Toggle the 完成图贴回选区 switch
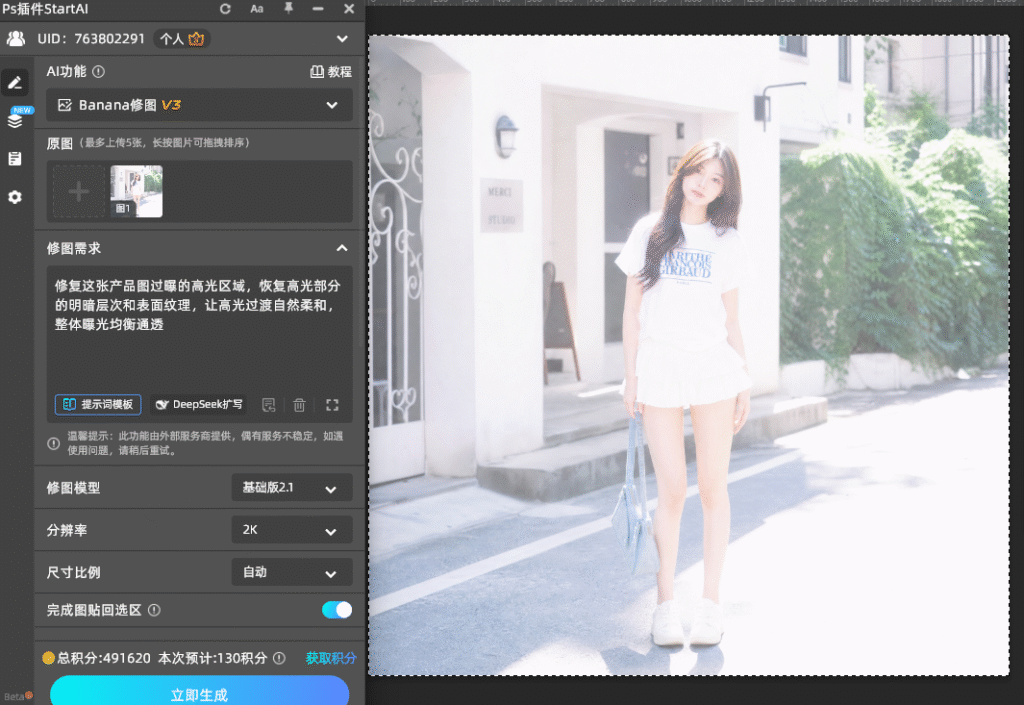The height and width of the screenshot is (705, 1024). click(337, 610)
